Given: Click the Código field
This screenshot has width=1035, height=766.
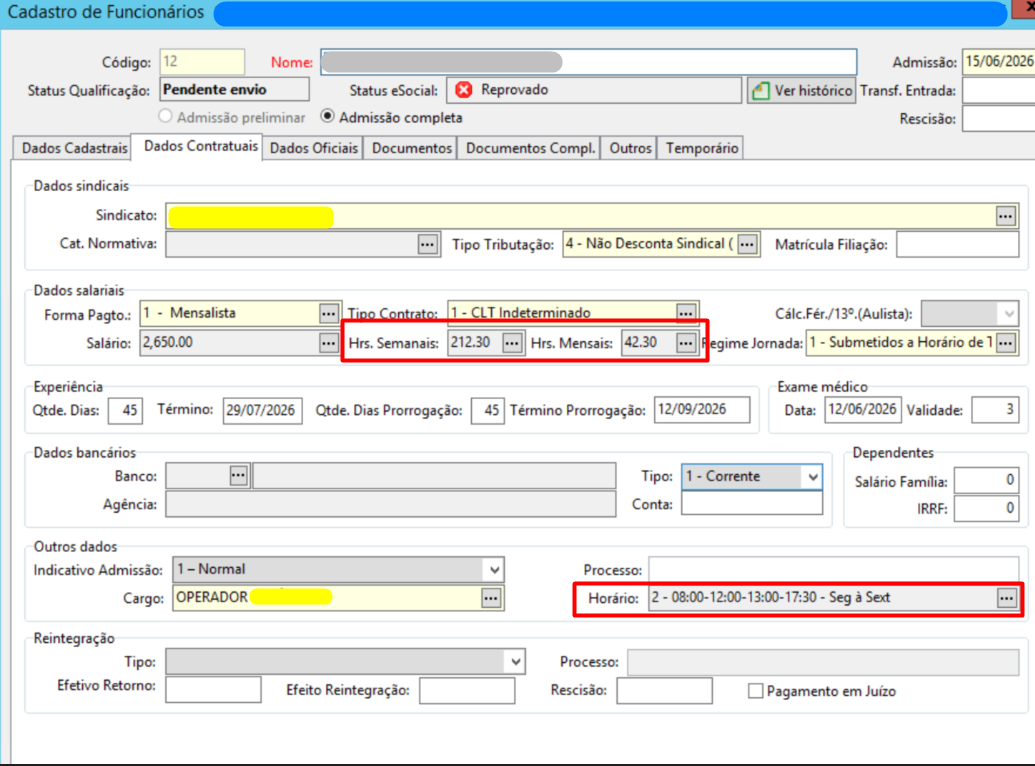Looking at the screenshot, I should click(202, 62).
